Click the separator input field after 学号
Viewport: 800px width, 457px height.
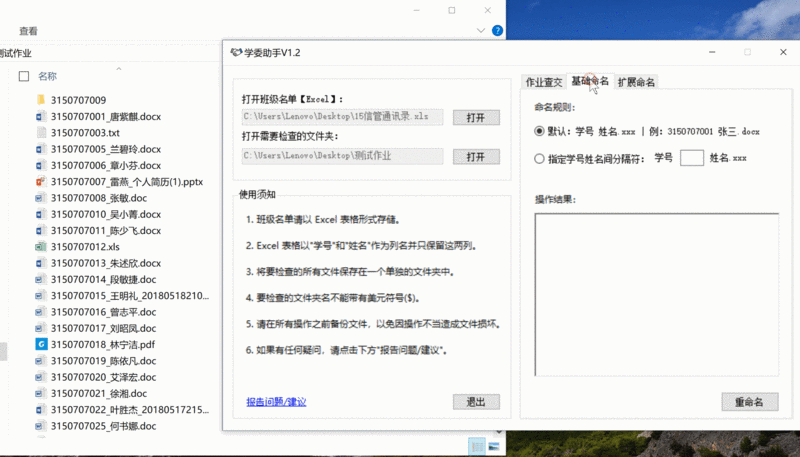click(691, 158)
